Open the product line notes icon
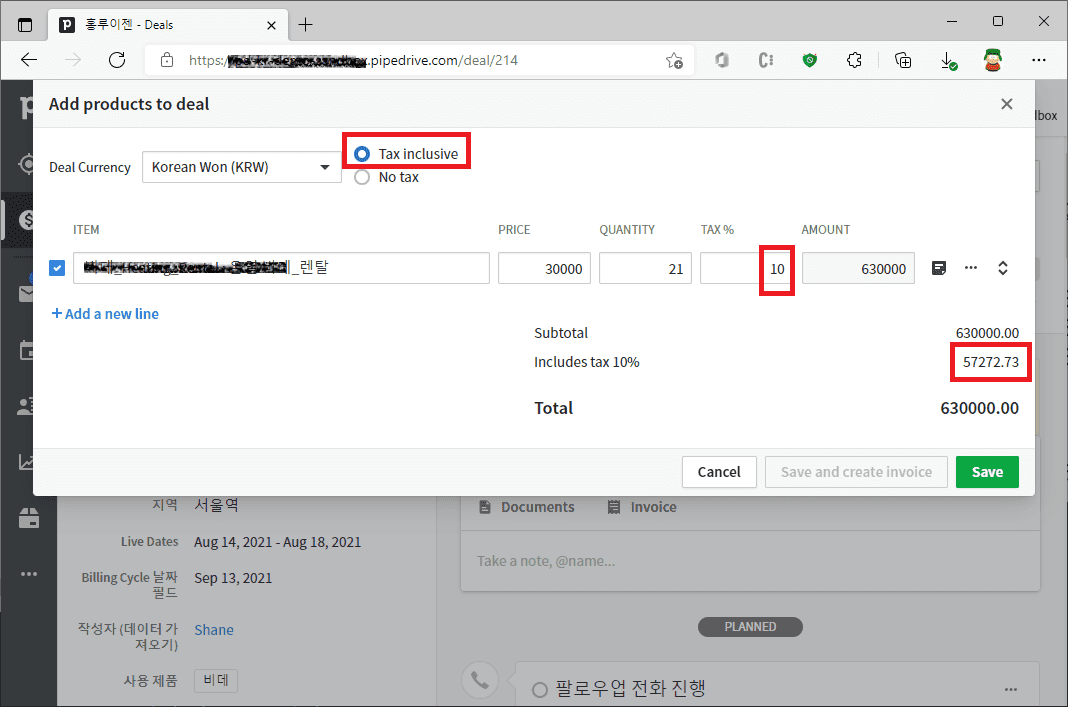Viewport: 1068px width, 707px height. (939, 268)
